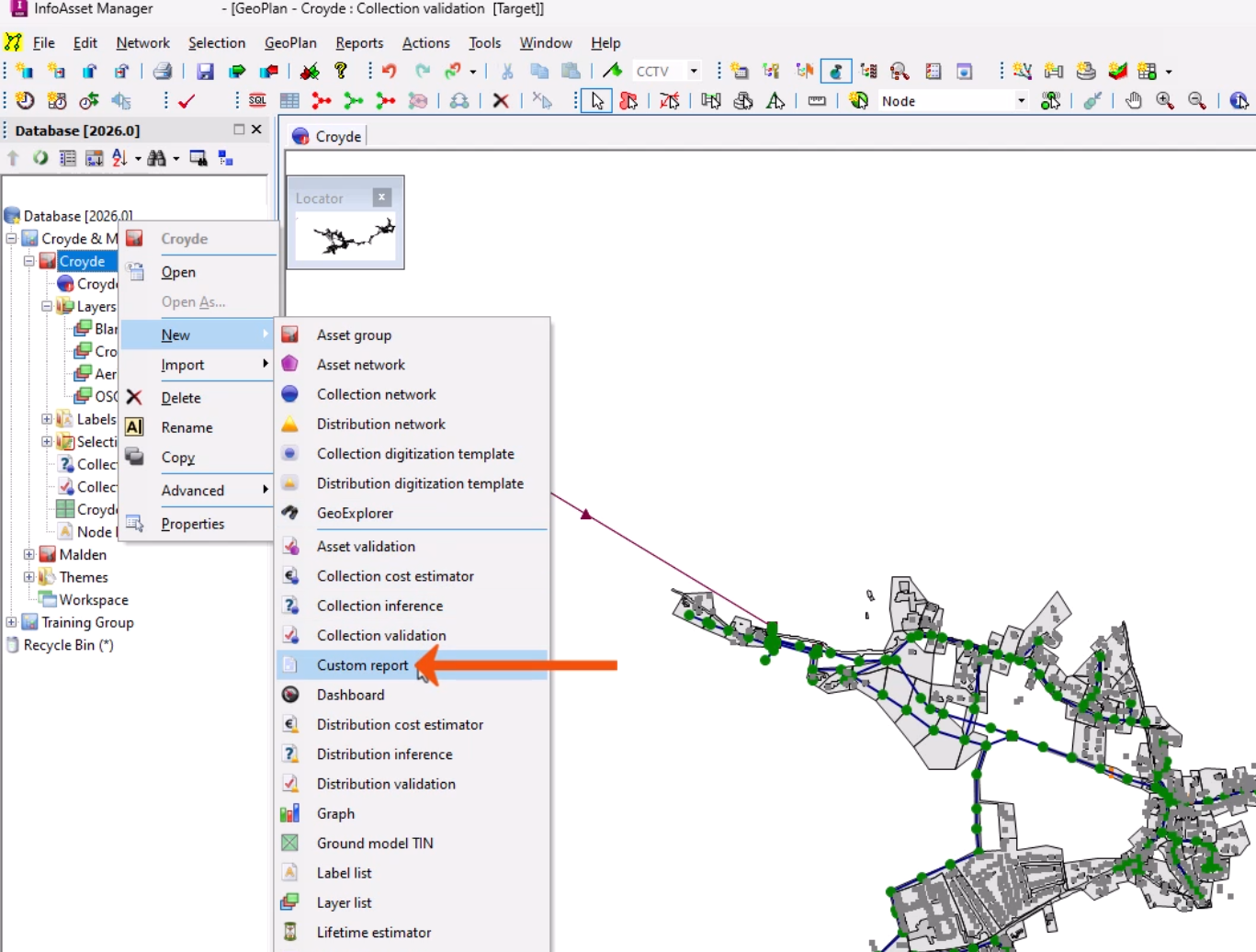Viewport: 1256px width, 952px height.
Task: Select the measurement ruler tool
Action: [x=816, y=101]
